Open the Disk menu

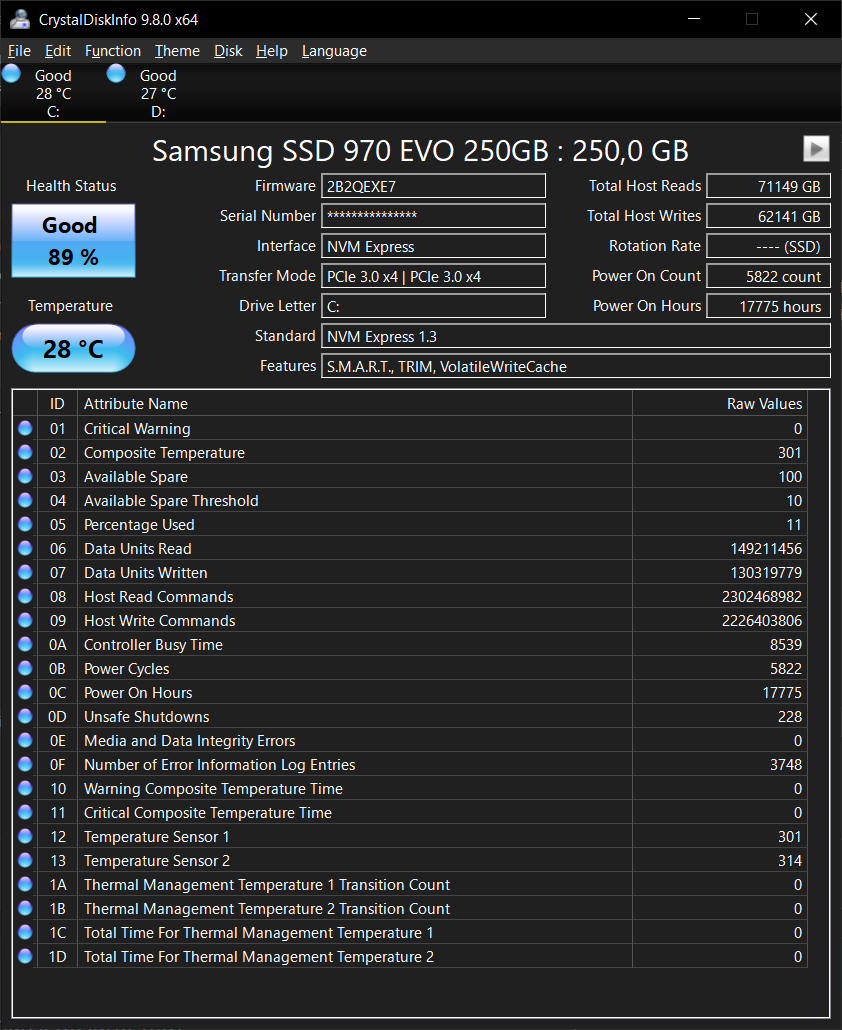[x=228, y=51]
